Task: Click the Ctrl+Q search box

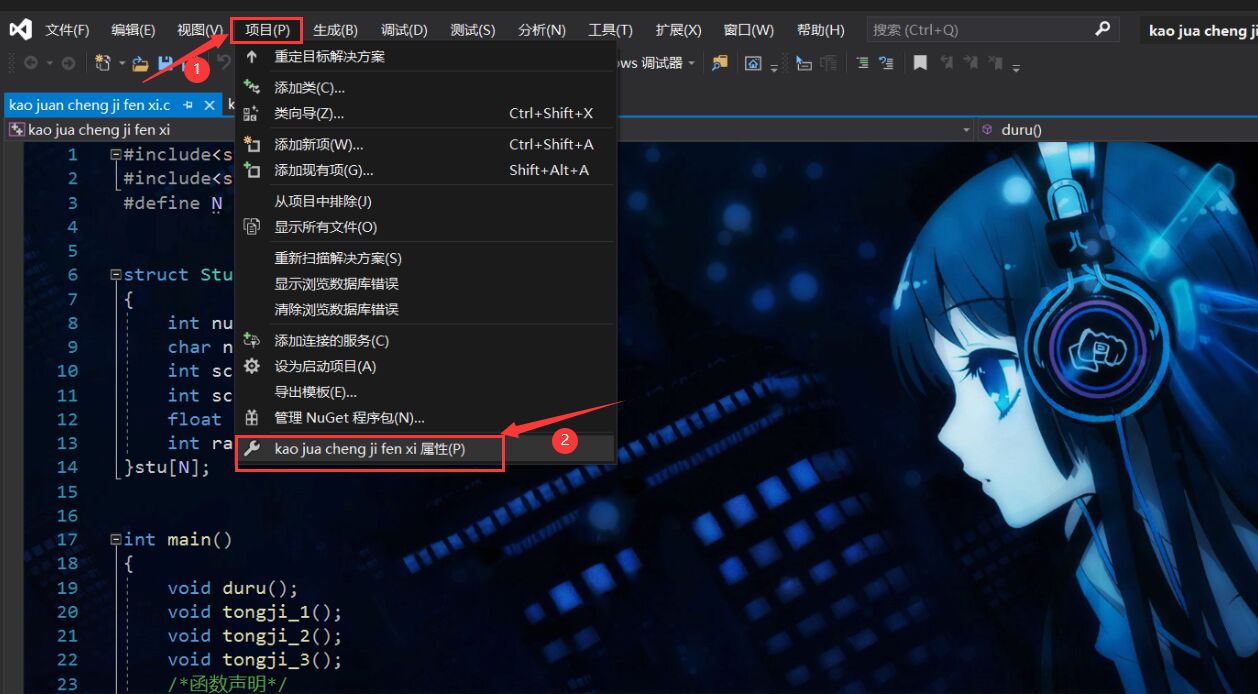Action: pyautogui.click(x=990, y=29)
